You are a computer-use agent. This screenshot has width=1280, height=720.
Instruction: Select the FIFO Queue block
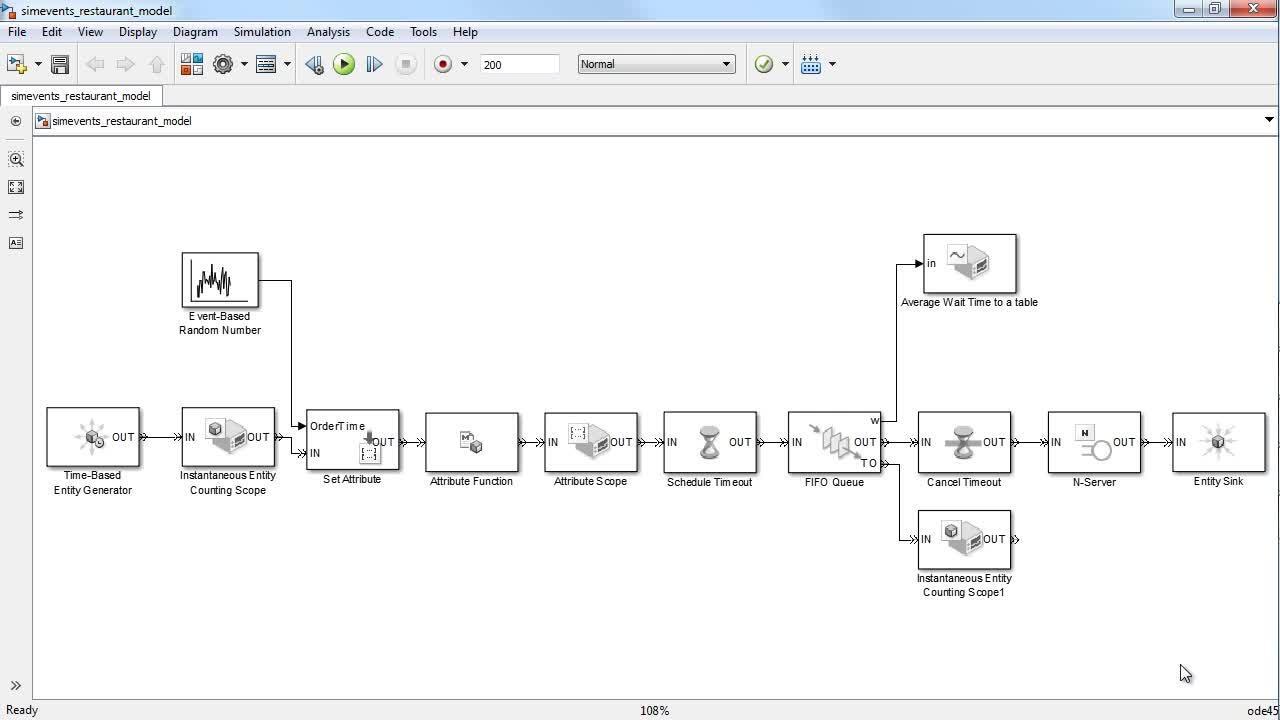(835, 442)
